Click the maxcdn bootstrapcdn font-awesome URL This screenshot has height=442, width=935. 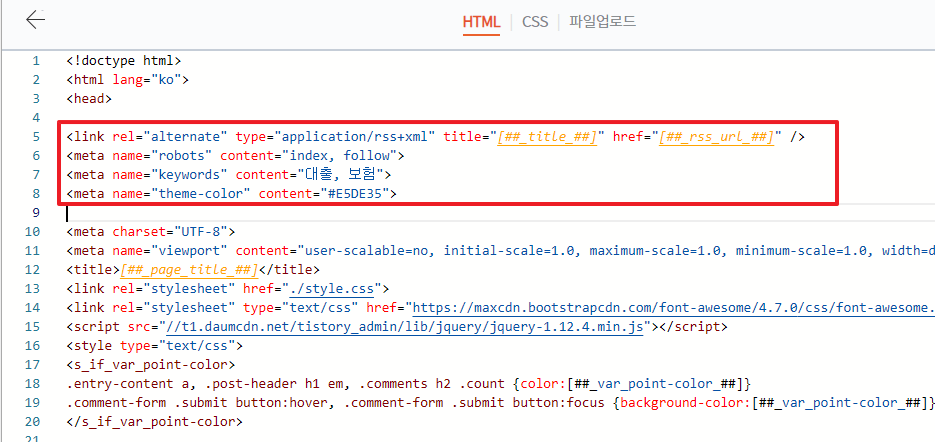click(x=673, y=308)
